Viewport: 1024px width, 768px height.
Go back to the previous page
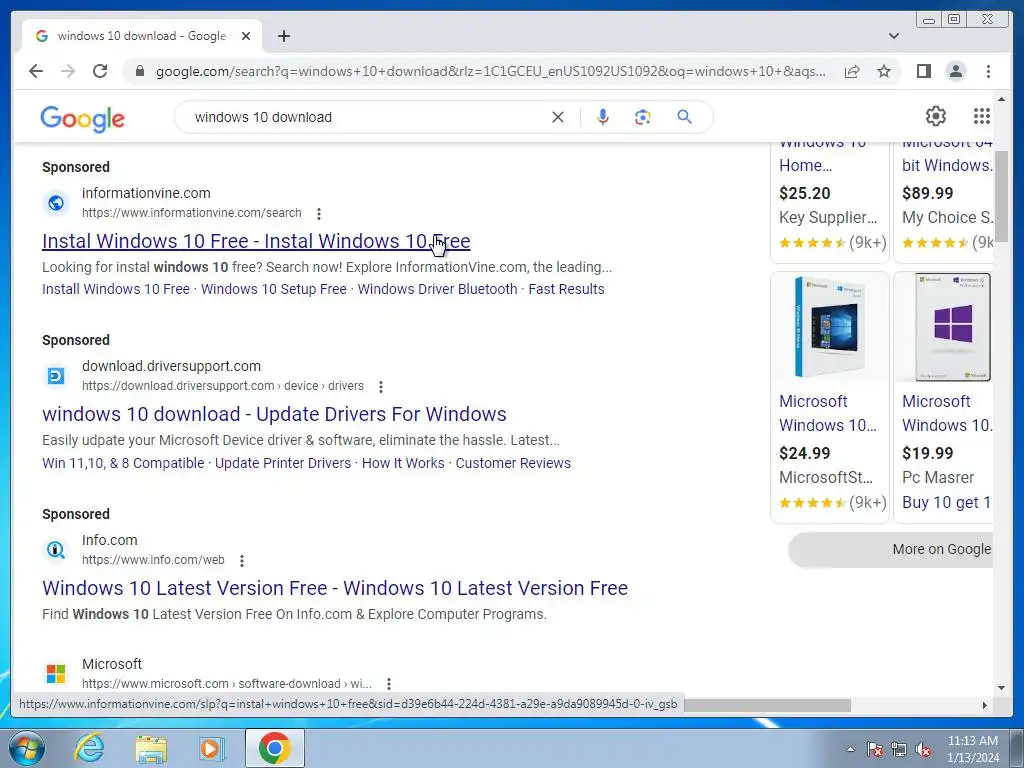(36, 71)
